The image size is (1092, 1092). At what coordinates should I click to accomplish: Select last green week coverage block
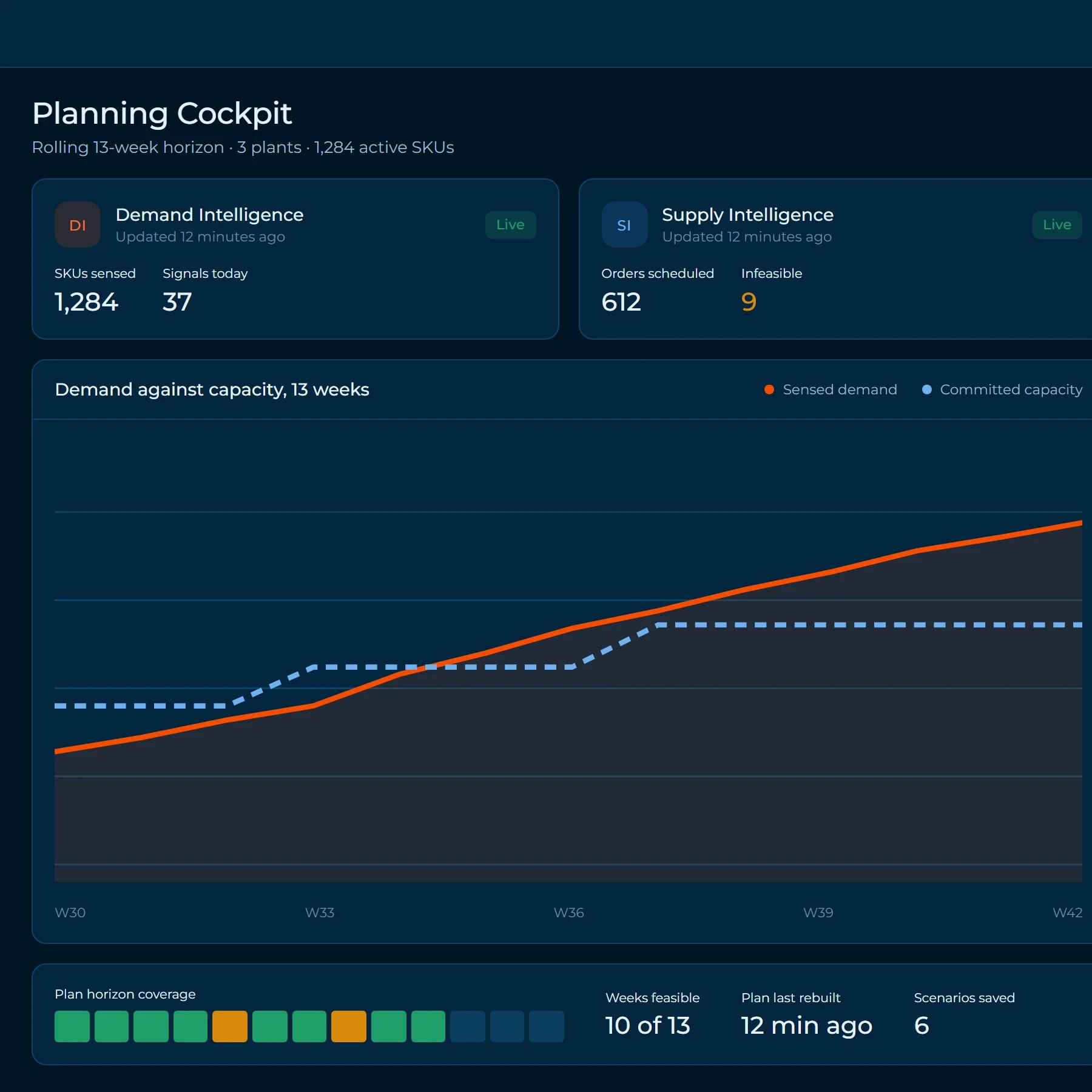428,1026
